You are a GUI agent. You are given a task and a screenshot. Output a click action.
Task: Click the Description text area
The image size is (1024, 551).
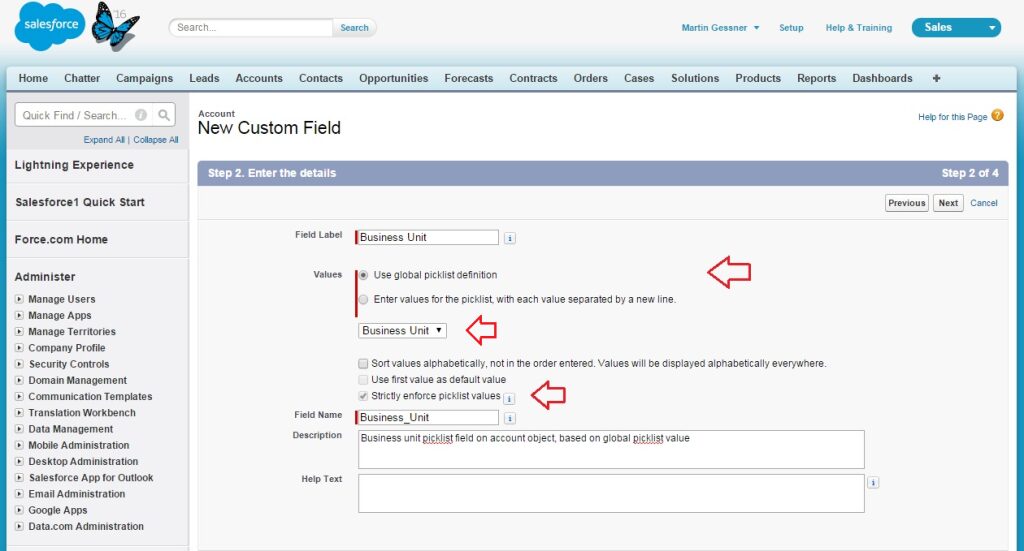[611, 449]
